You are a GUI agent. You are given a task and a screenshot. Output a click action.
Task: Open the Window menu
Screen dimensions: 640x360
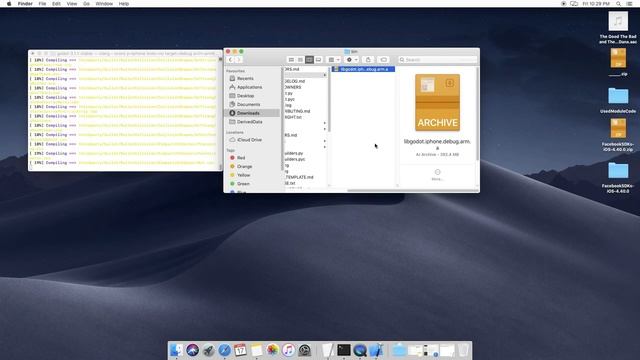click(104, 4)
